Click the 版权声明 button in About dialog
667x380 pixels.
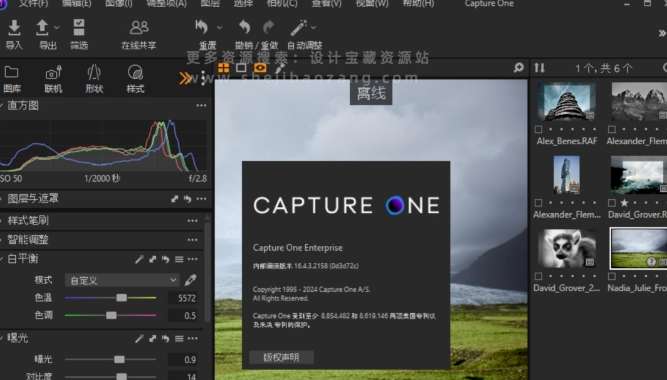click(282, 357)
